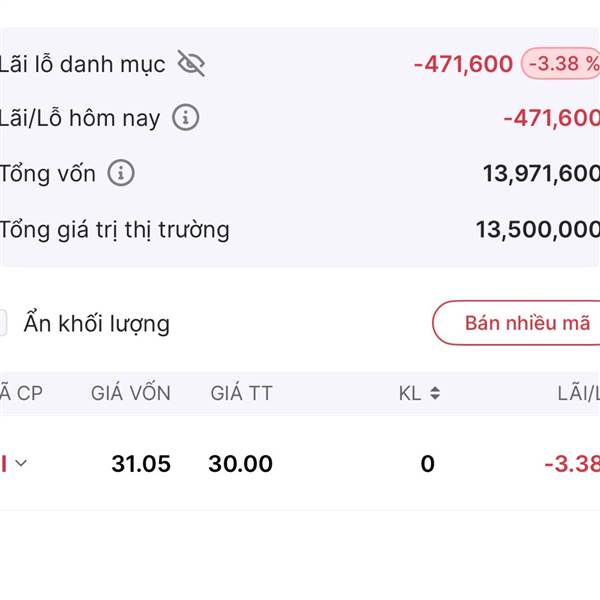Image resolution: width=600 pixels, height=600 pixels.
Task: Check the Ẩn khối lượng checkbox
Action: (x=3, y=323)
